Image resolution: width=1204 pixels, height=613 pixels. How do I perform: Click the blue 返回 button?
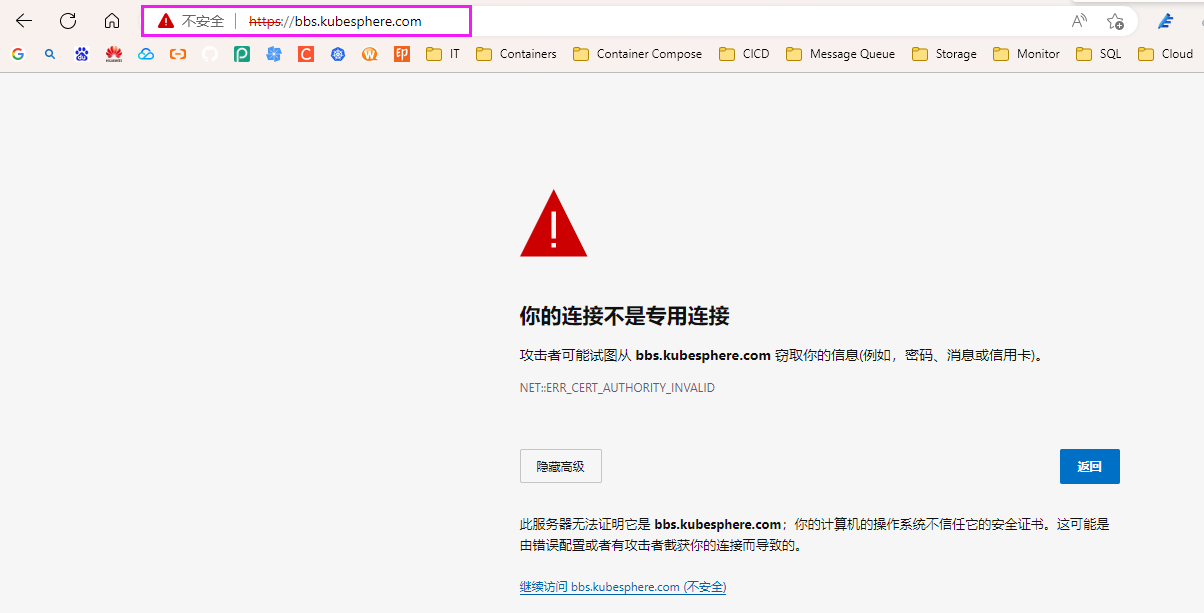[x=1089, y=466]
